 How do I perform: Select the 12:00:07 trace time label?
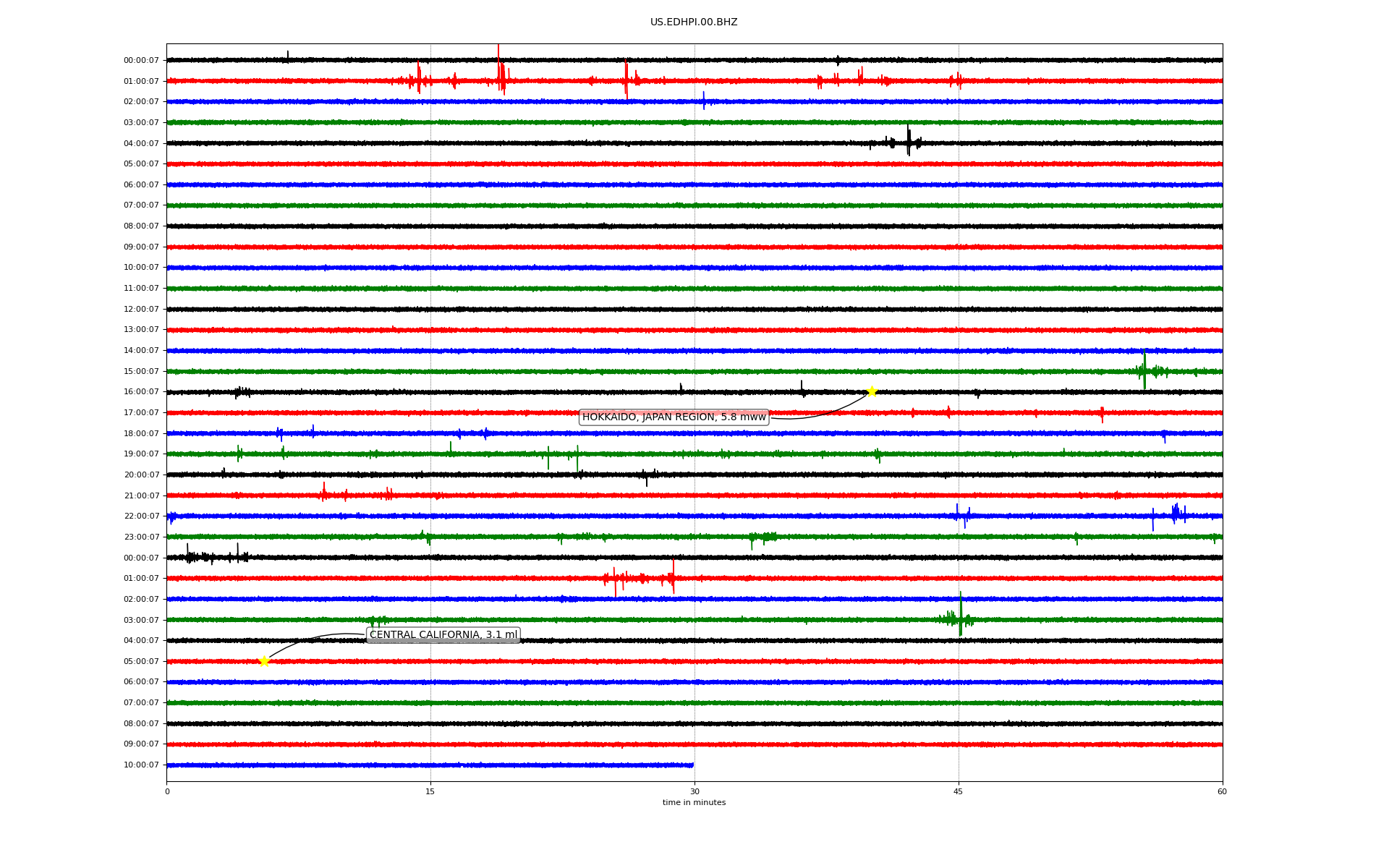[x=141, y=310]
